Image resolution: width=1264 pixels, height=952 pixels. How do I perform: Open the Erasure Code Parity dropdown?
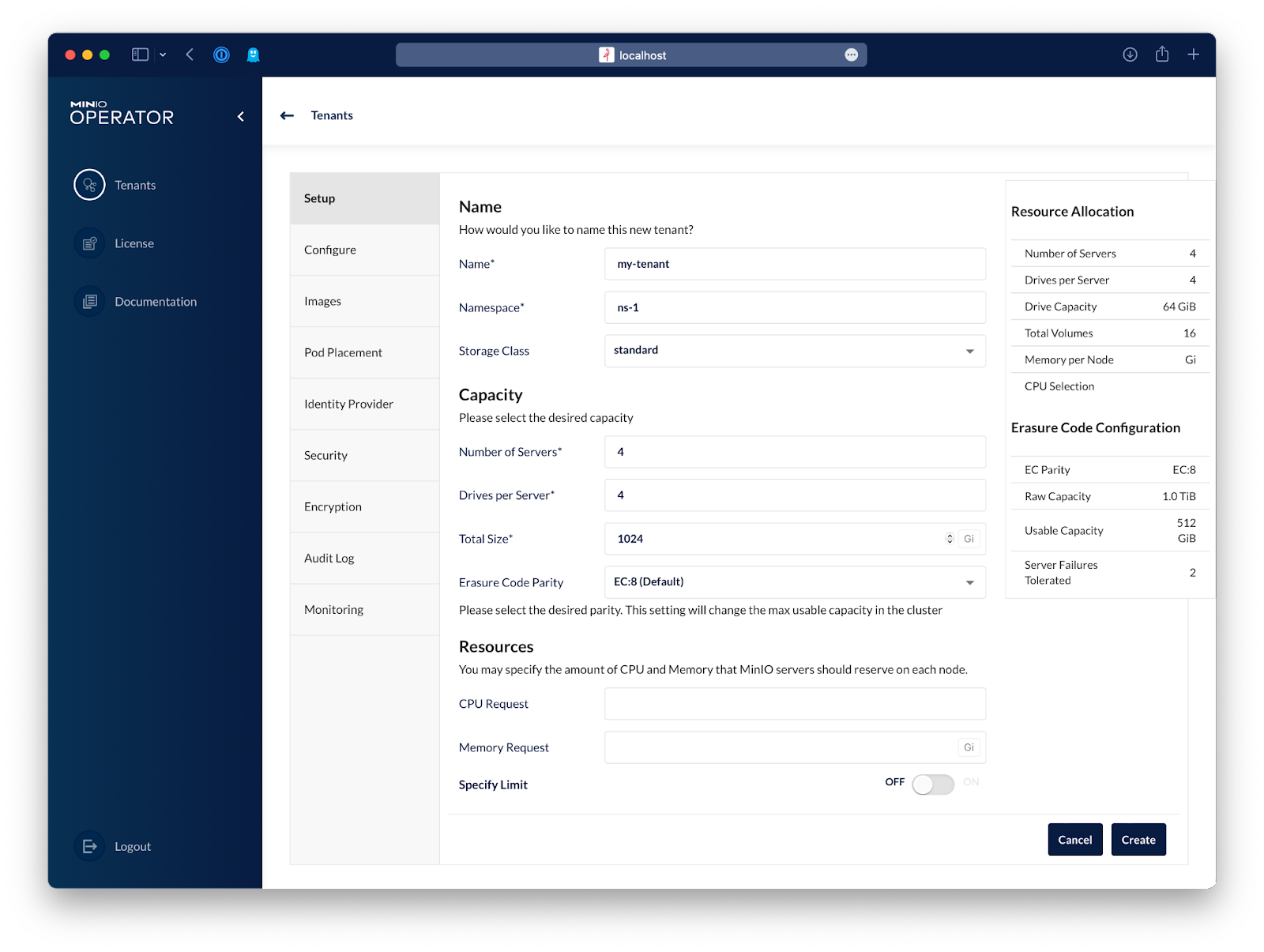tap(969, 582)
